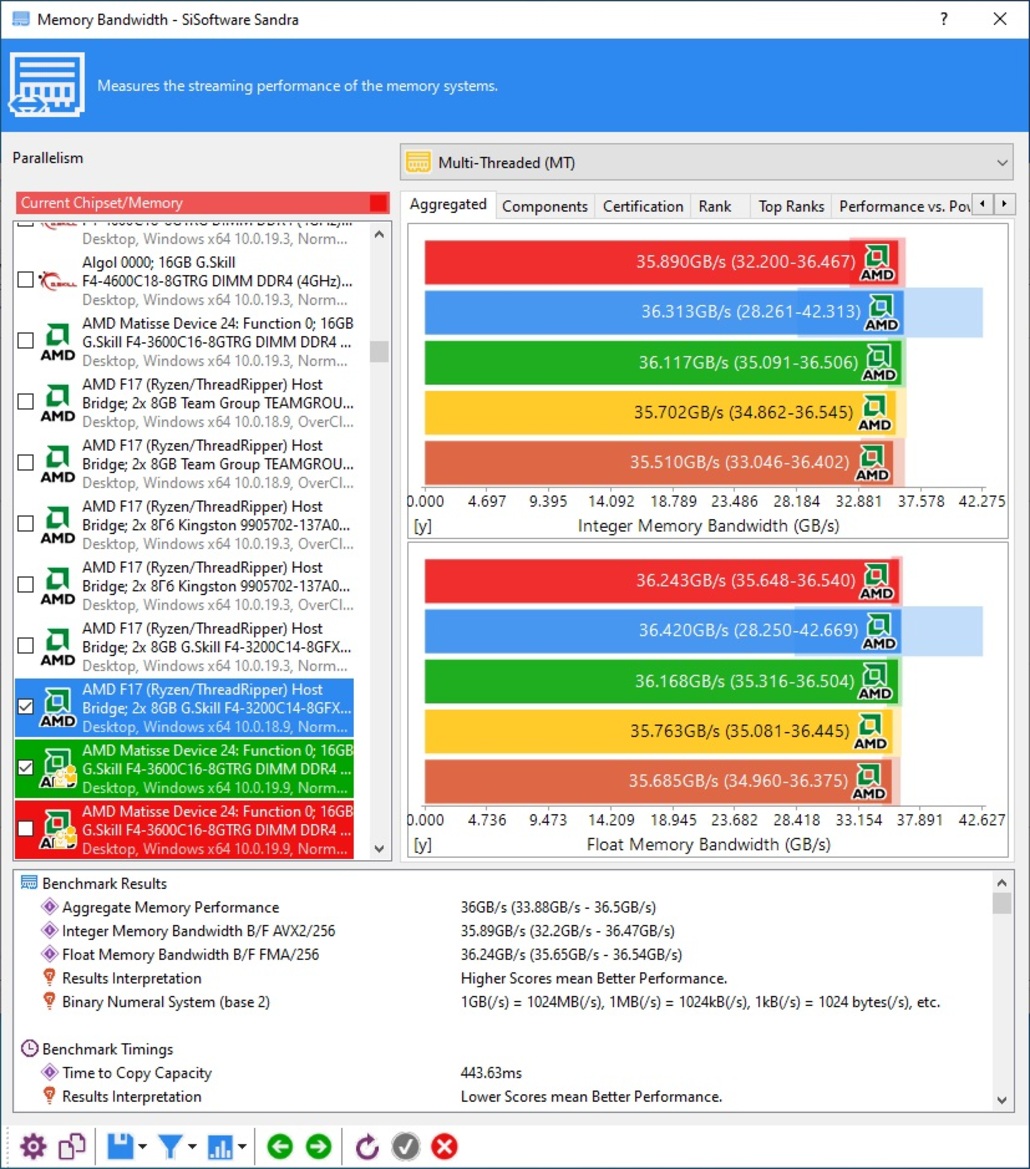Click the blue 36.313GB/s integer bandwidth bar
The width and height of the screenshot is (1030, 1169).
[664, 312]
